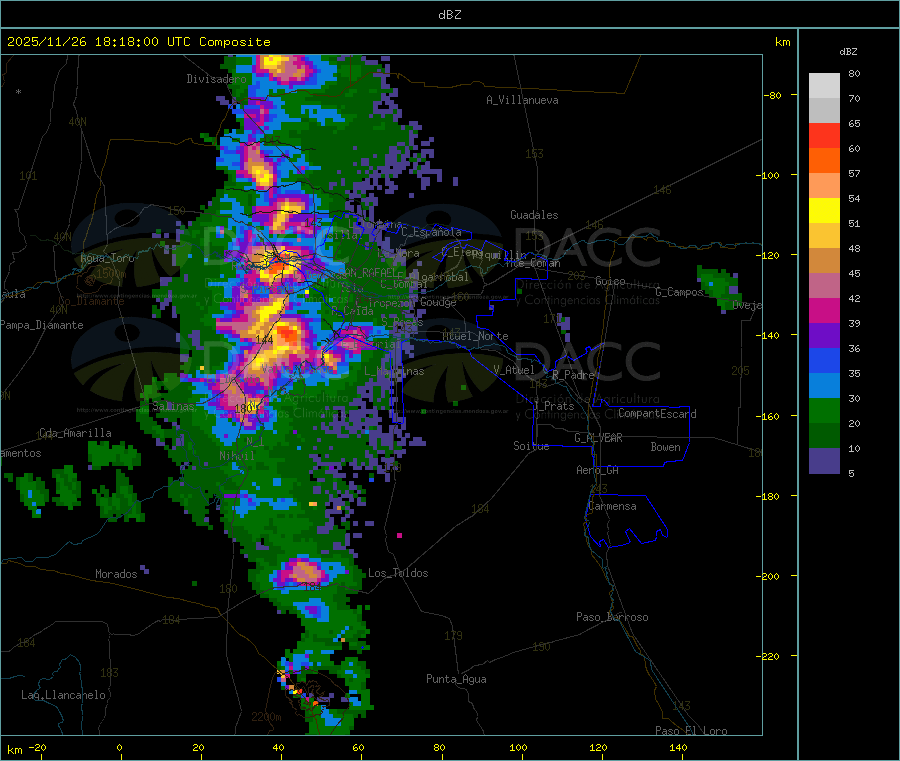Viewport: 900px width, 761px height.
Task: Click the Morados map label
Action: point(116,574)
